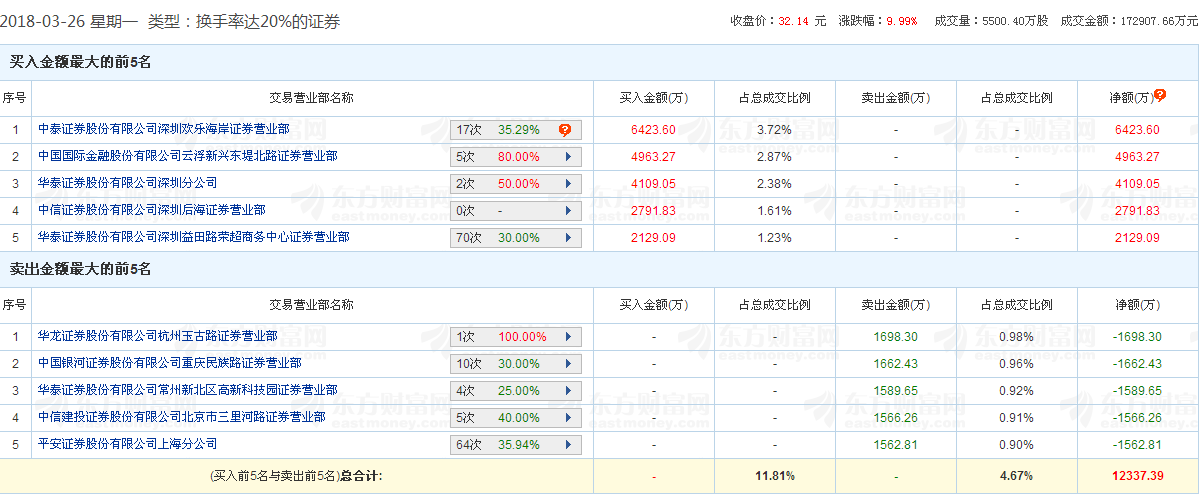Click net amount -1662.43 cell
Screen dimensions: 1201x494
click(x=1135, y=364)
